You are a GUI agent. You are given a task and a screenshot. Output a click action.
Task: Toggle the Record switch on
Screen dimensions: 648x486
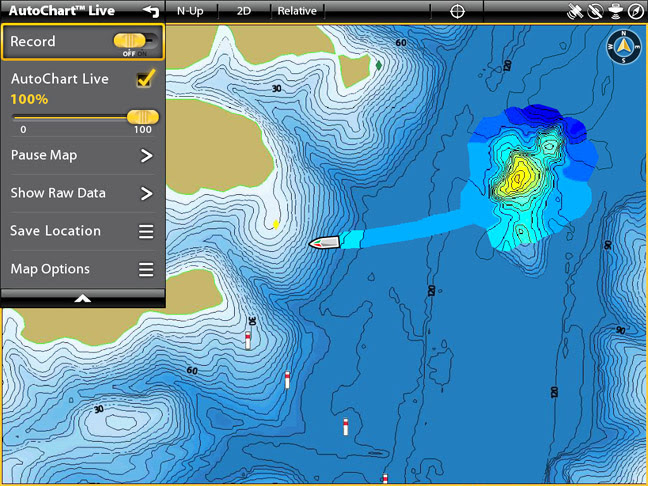click(136, 42)
